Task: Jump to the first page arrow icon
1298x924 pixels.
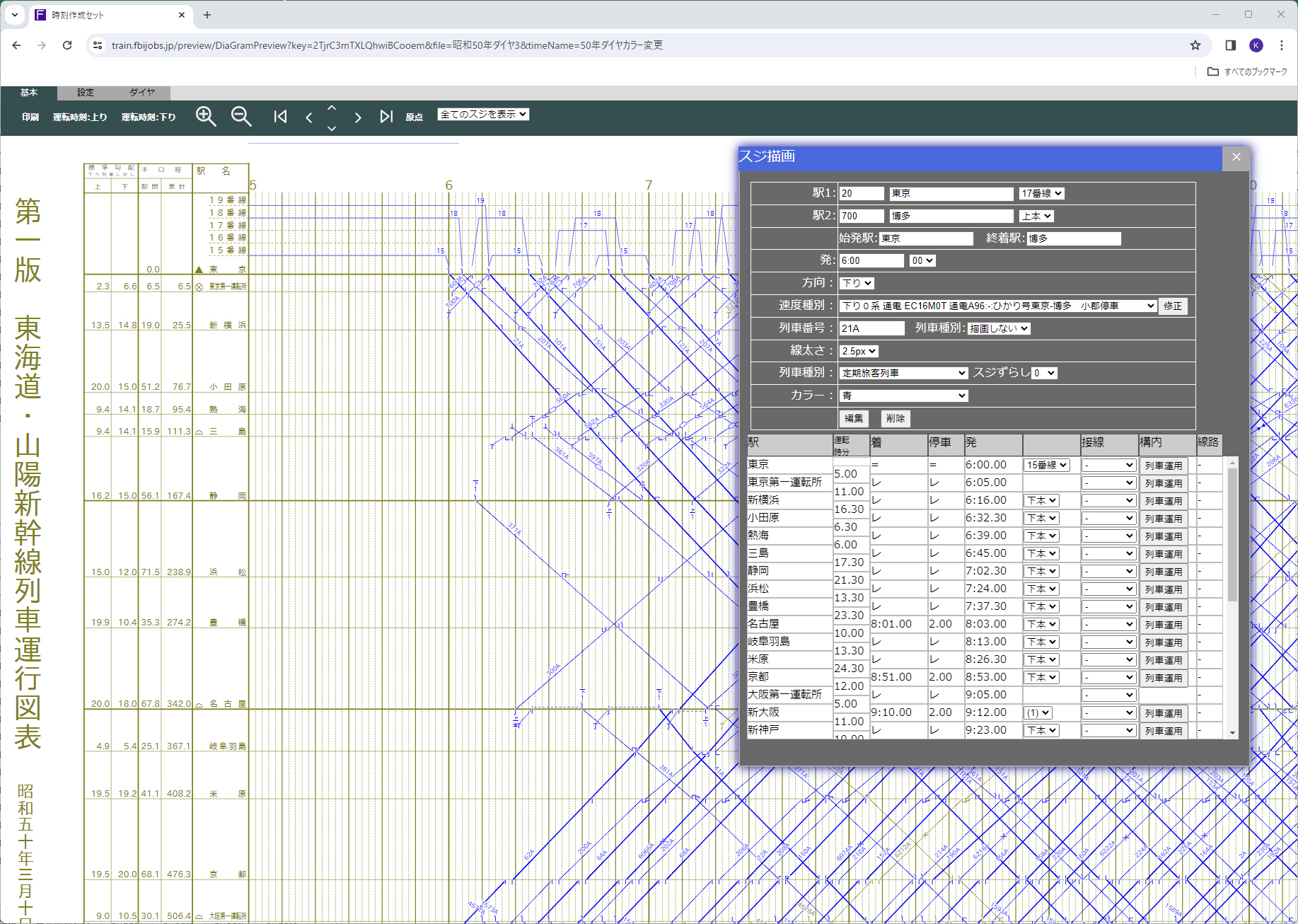Action: (280, 117)
